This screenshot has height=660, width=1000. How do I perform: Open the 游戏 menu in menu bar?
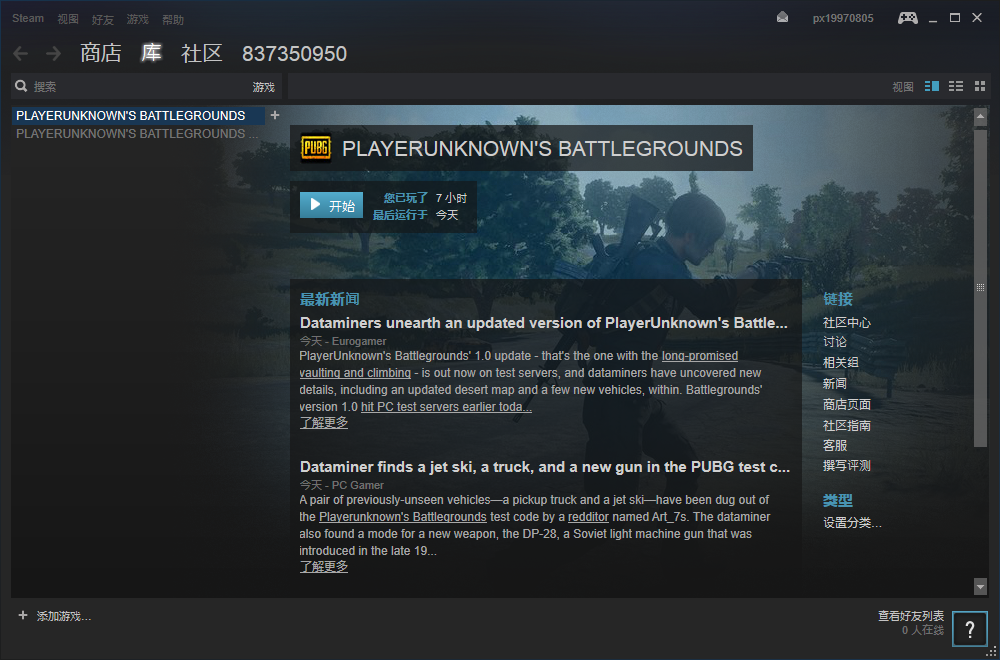pyautogui.click(x=137, y=19)
